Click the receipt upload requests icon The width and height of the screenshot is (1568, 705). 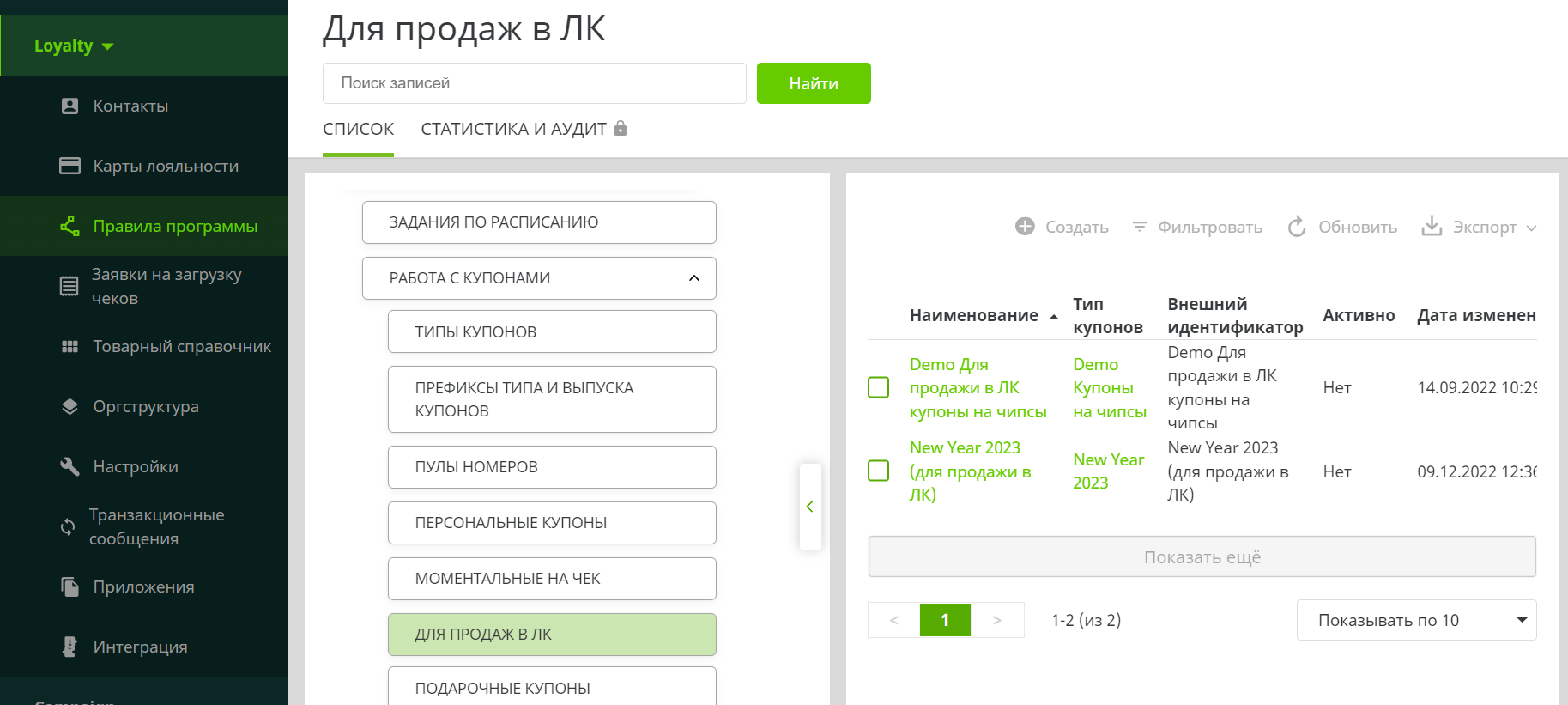coord(69,286)
